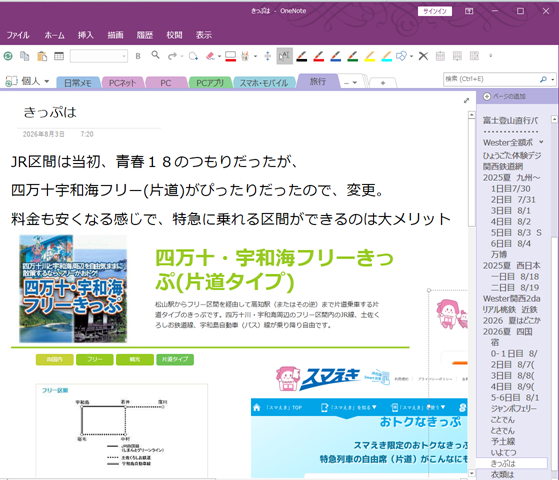Expand page to full view arrow icon
This screenshot has height=480, width=559.
(x=466, y=101)
